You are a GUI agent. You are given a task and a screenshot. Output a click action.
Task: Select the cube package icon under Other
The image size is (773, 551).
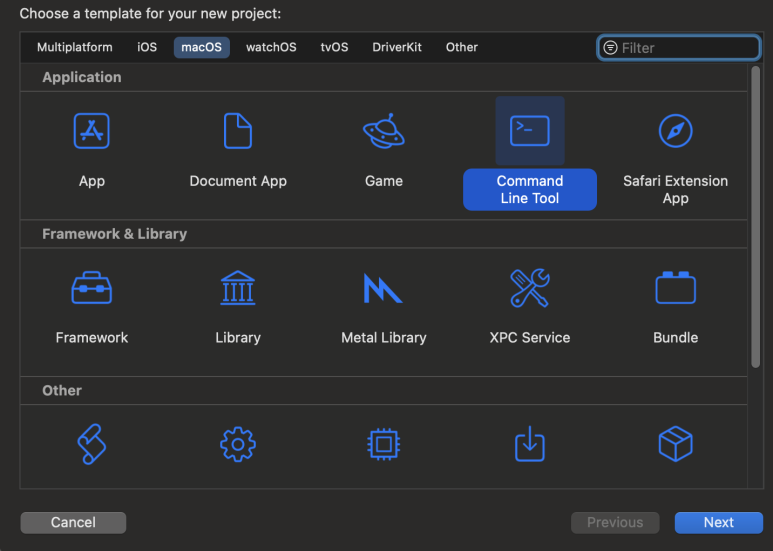[x=675, y=444]
